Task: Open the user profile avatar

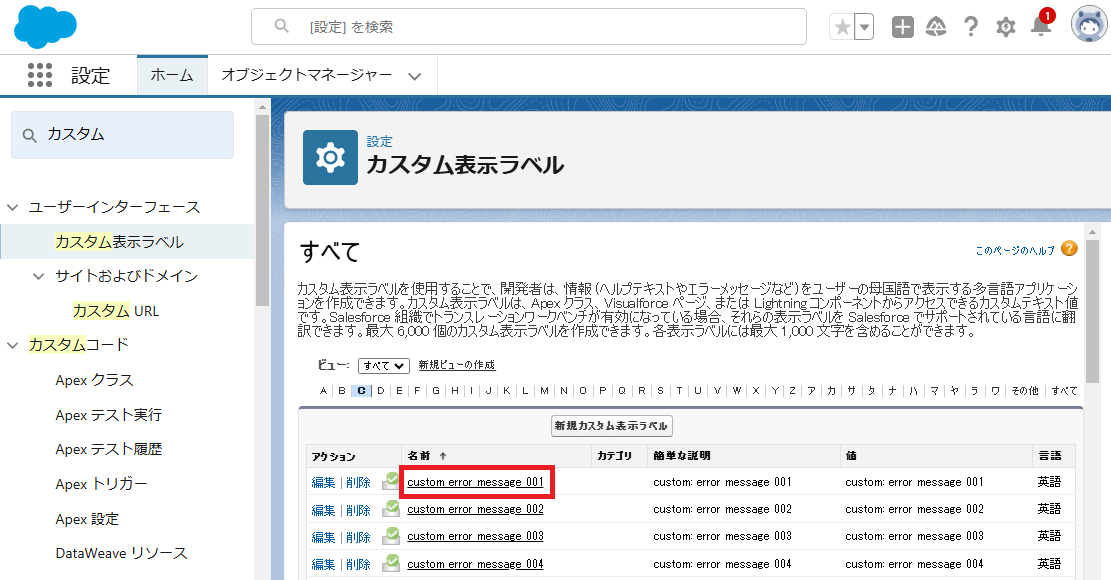Action: point(1088,25)
